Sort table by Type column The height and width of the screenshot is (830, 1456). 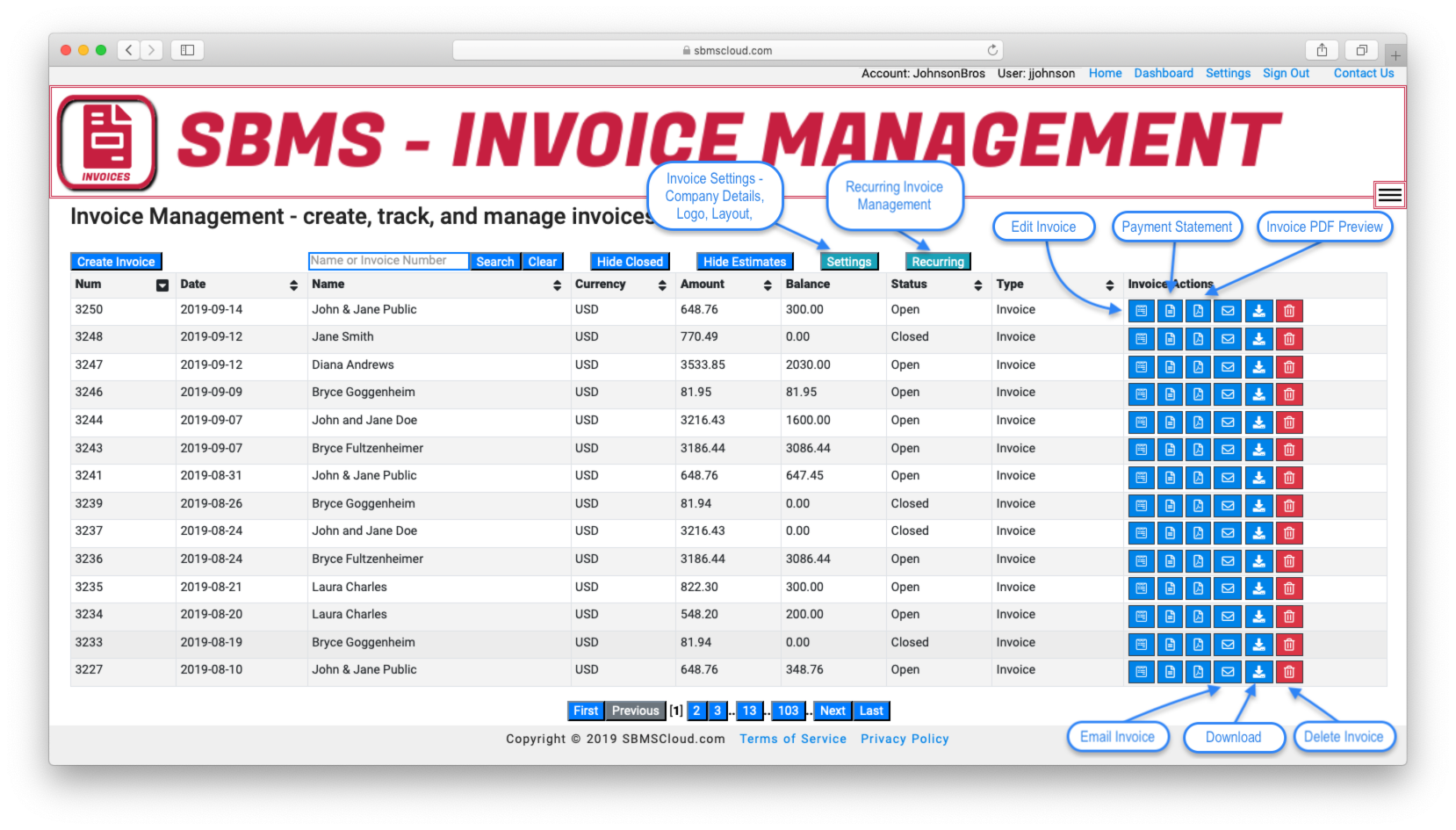(1110, 285)
